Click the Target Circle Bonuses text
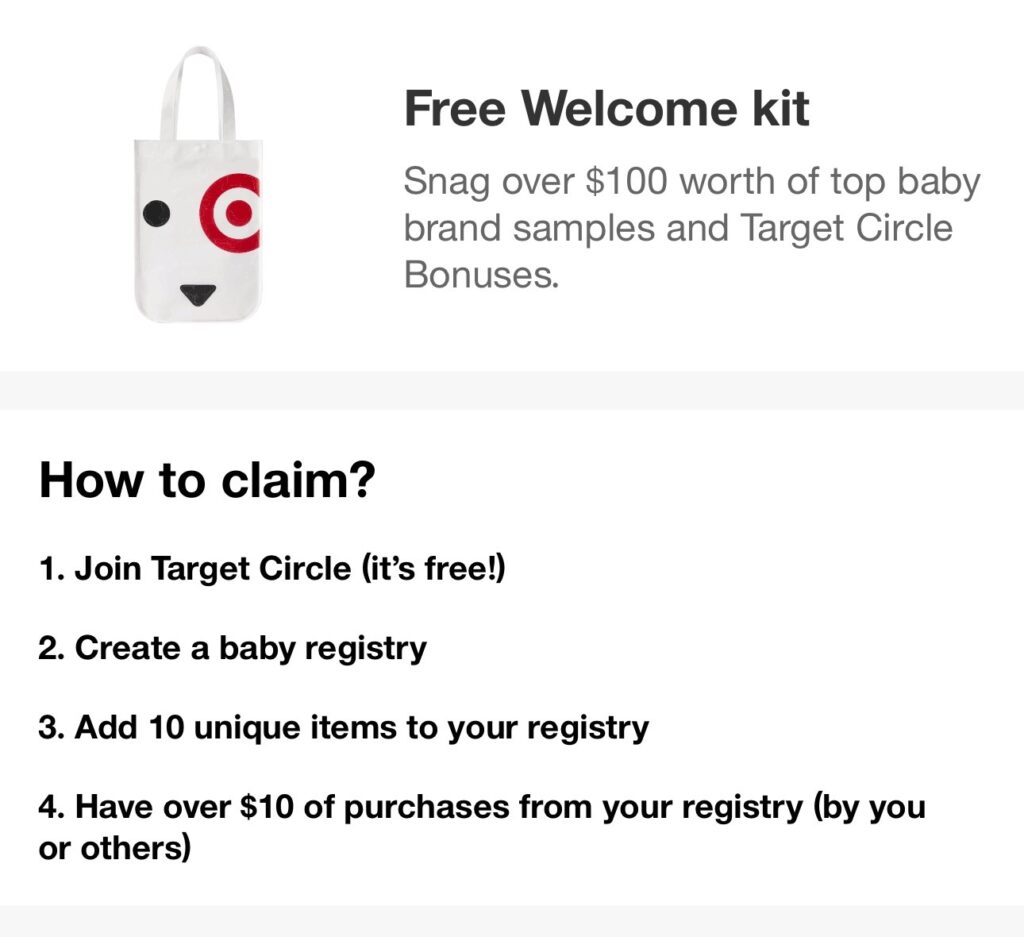Screen dimensions: 1024x937 click(x=678, y=251)
